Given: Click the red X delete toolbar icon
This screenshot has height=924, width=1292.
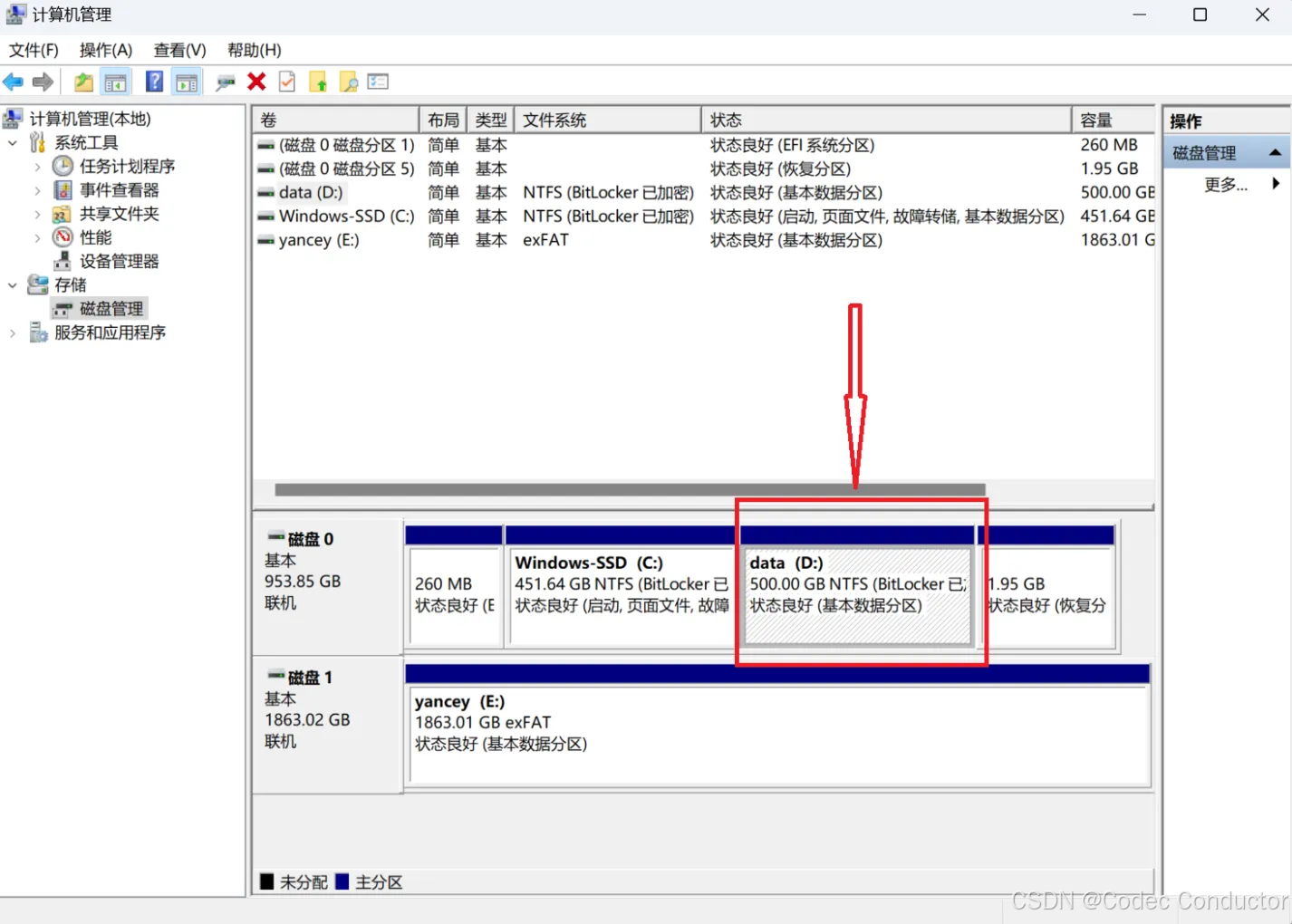Looking at the screenshot, I should (x=256, y=82).
